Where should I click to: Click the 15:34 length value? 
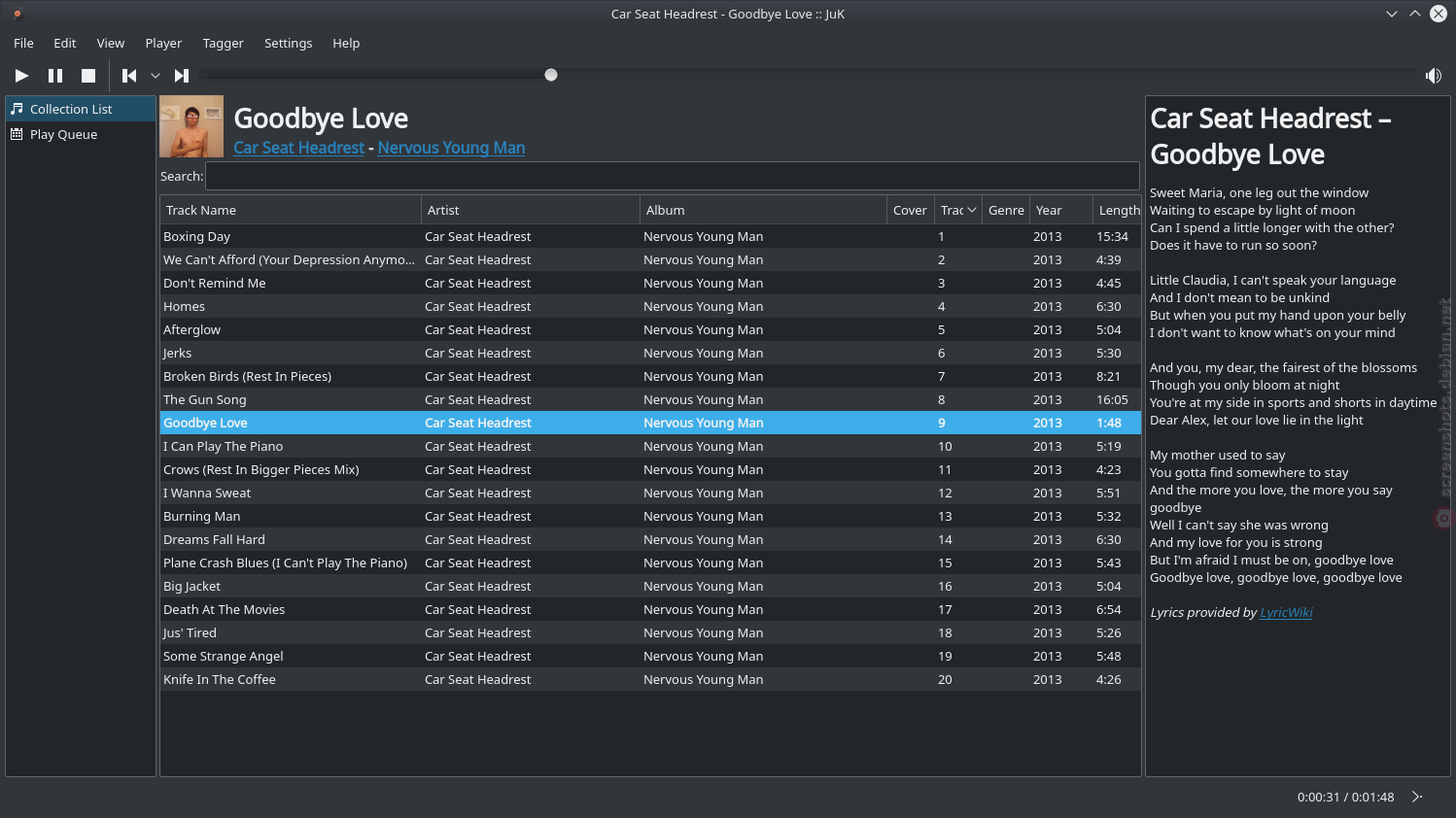click(1112, 236)
